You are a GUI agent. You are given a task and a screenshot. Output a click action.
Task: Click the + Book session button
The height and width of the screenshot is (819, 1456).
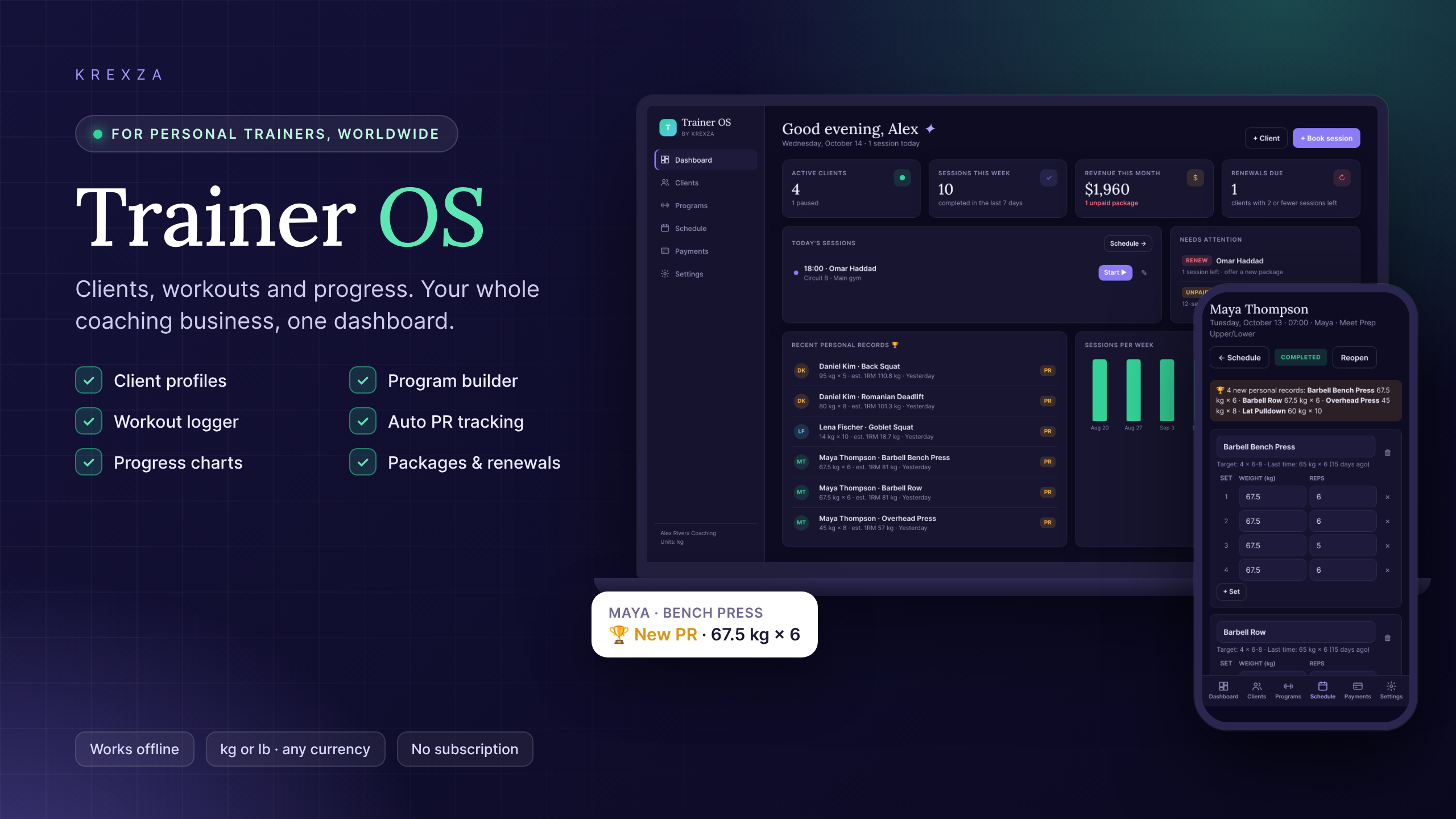[x=1326, y=138]
